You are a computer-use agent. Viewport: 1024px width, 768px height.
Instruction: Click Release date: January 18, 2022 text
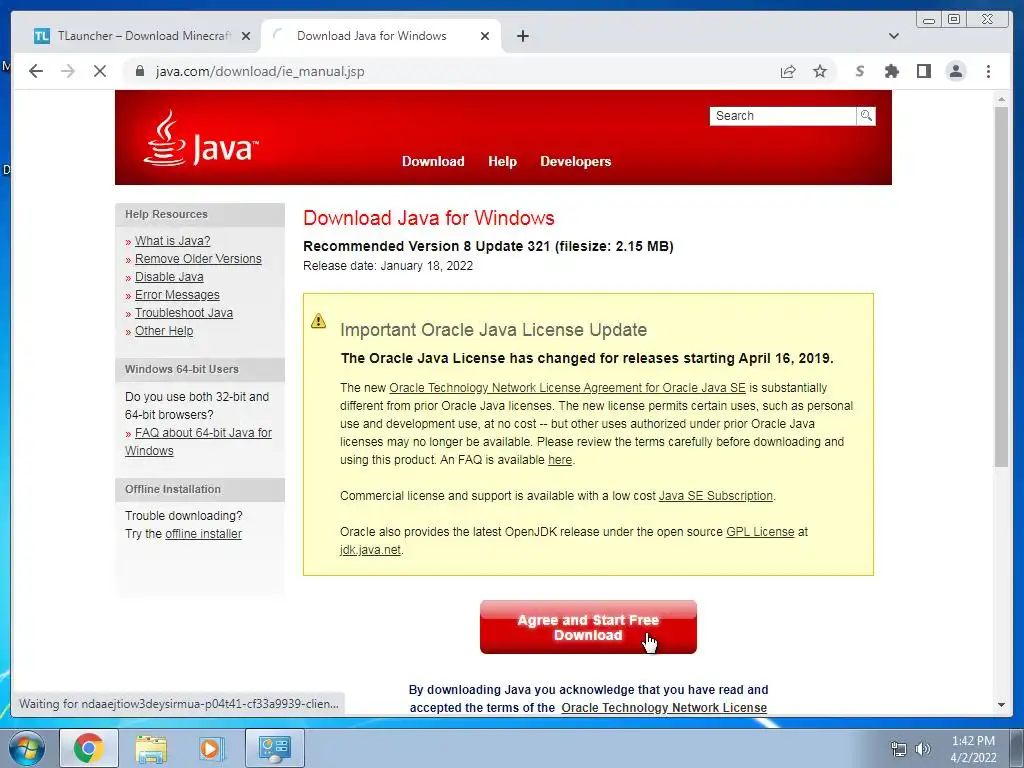click(x=388, y=266)
